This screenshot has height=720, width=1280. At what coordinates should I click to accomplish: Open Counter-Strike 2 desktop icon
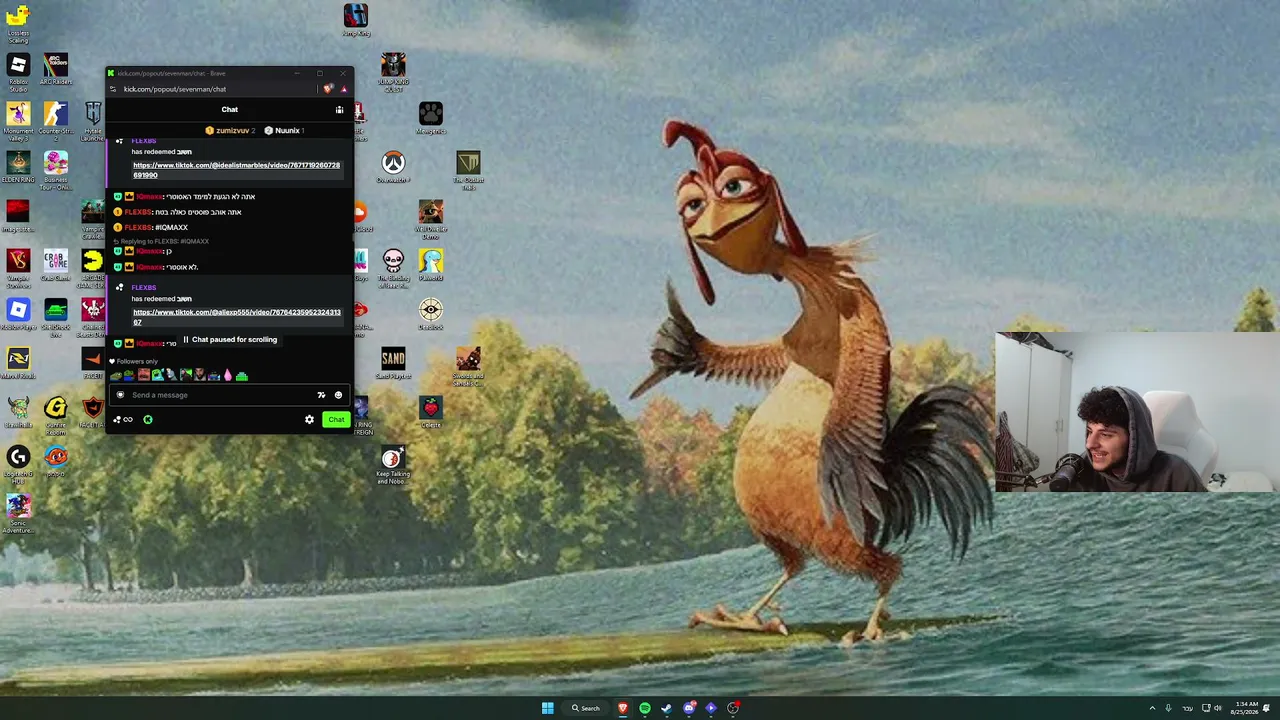click(56, 118)
